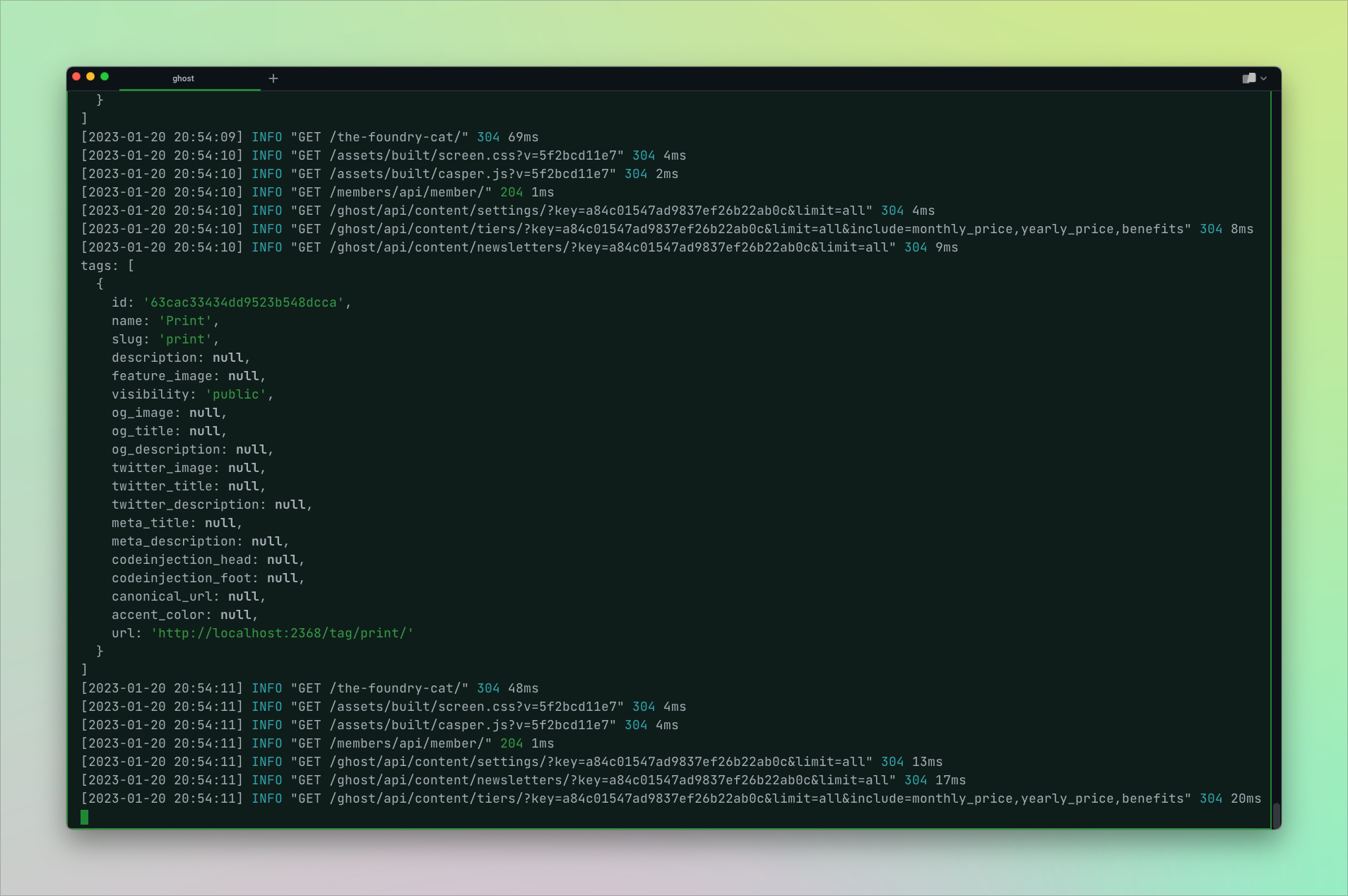1348x896 pixels.
Task: Click the timestamp of the 20:54:09 log entry
Action: [x=162, y=137]
